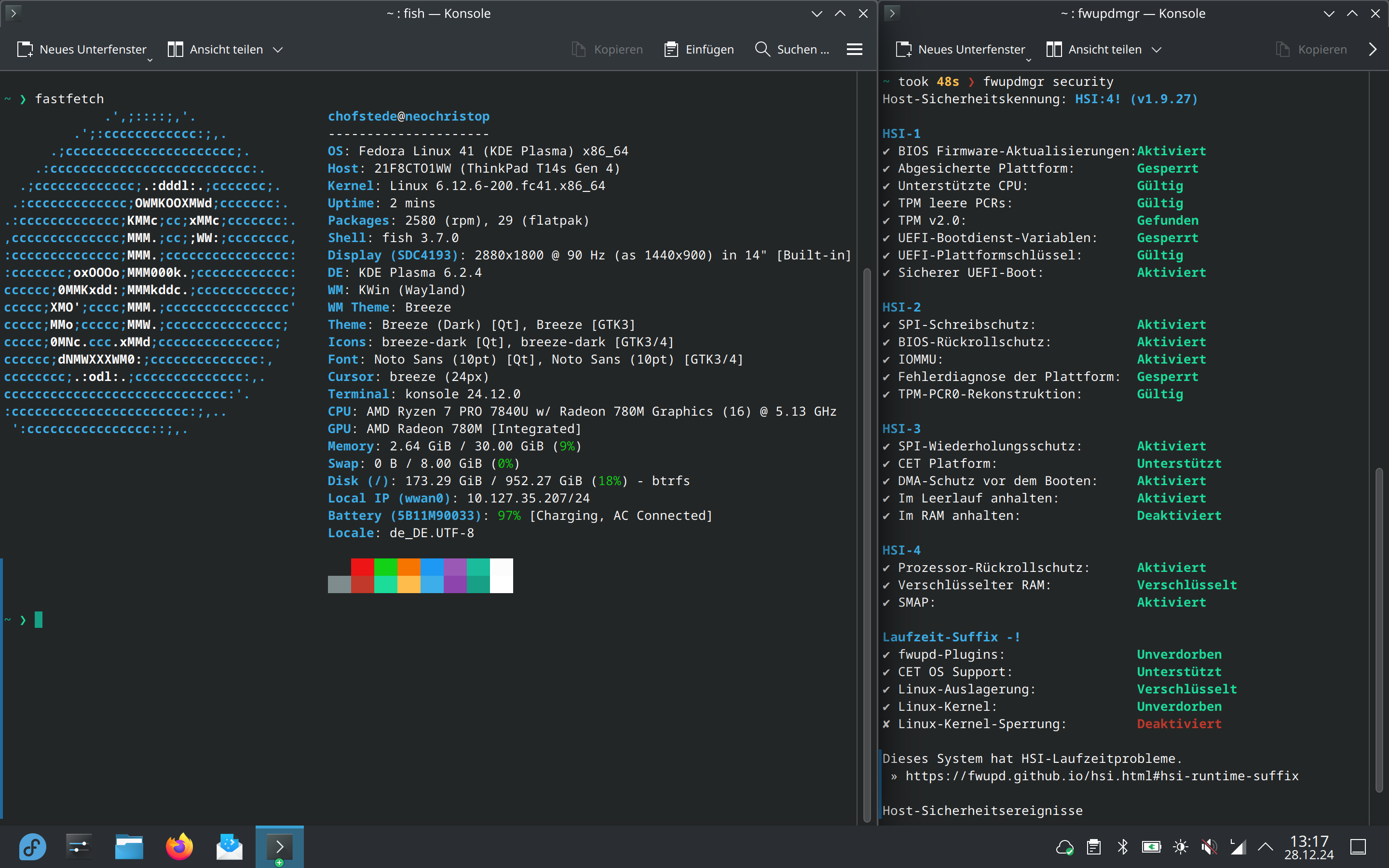Click the digital clock showing 13:17
1389x868 pixels.
[1308, 847]
